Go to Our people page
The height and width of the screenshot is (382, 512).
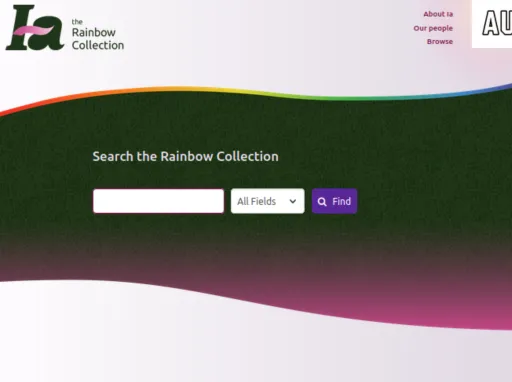coord(433,28)
